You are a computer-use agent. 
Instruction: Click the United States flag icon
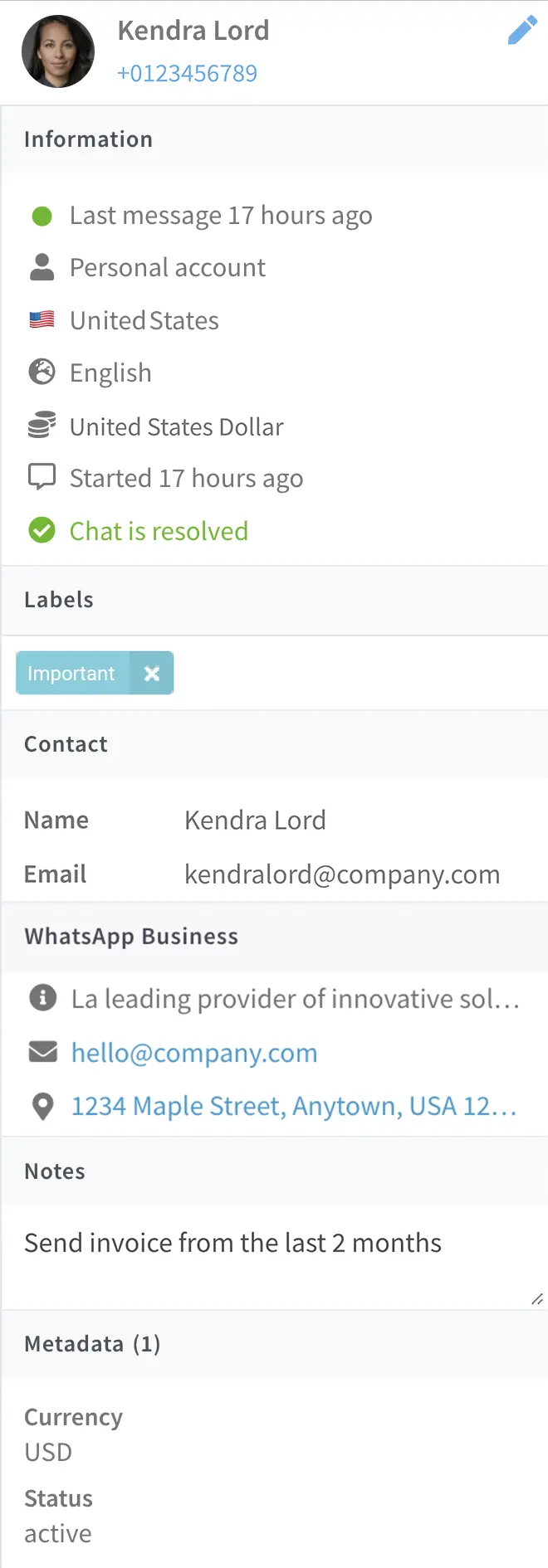tap(42, 319)
